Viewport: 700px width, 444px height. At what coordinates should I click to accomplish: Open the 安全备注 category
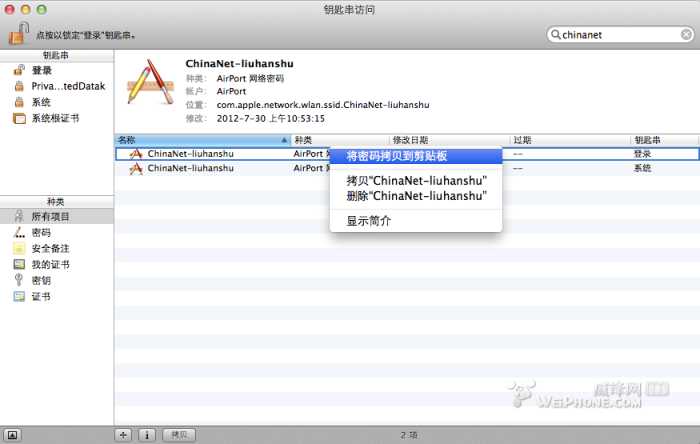[x=51, y=248]
